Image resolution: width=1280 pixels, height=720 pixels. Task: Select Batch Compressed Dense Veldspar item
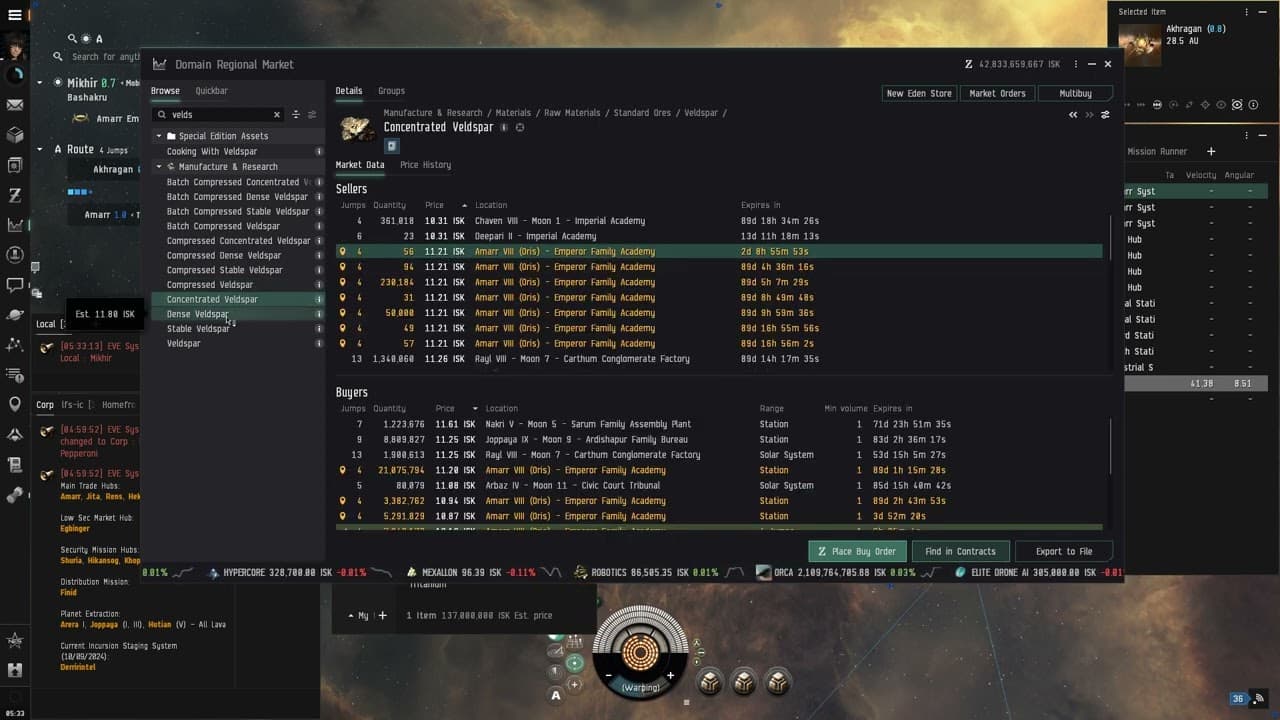point(237,197)
